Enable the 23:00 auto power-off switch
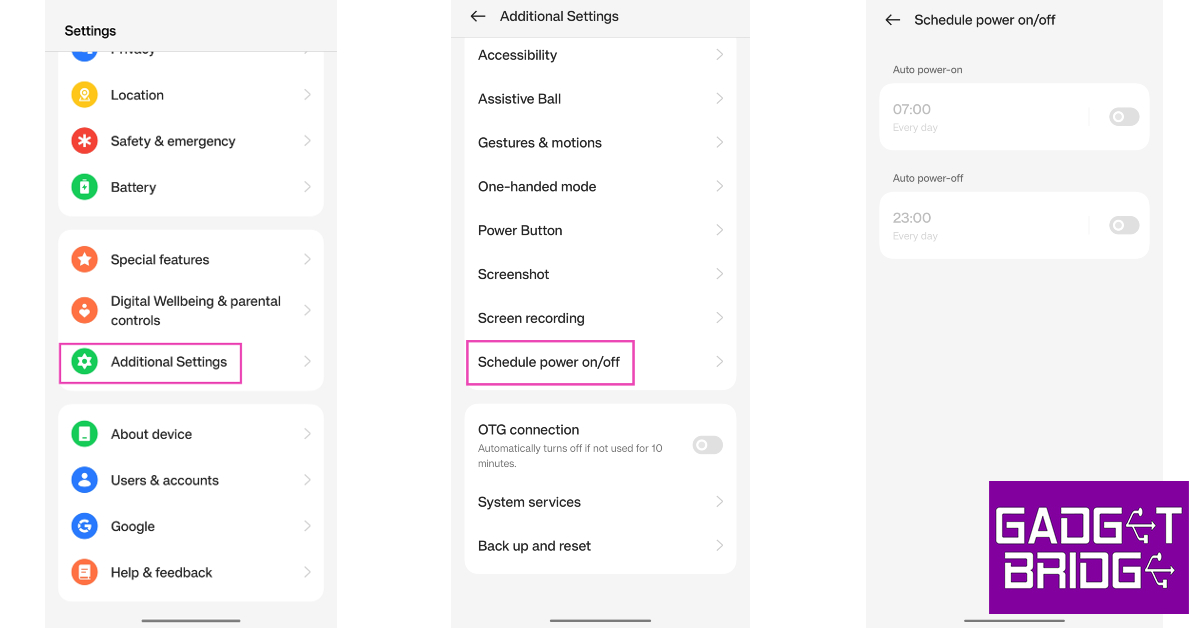Image resolution: width=1200 pixels, height=628 pixels. [x=1123, y=225]
